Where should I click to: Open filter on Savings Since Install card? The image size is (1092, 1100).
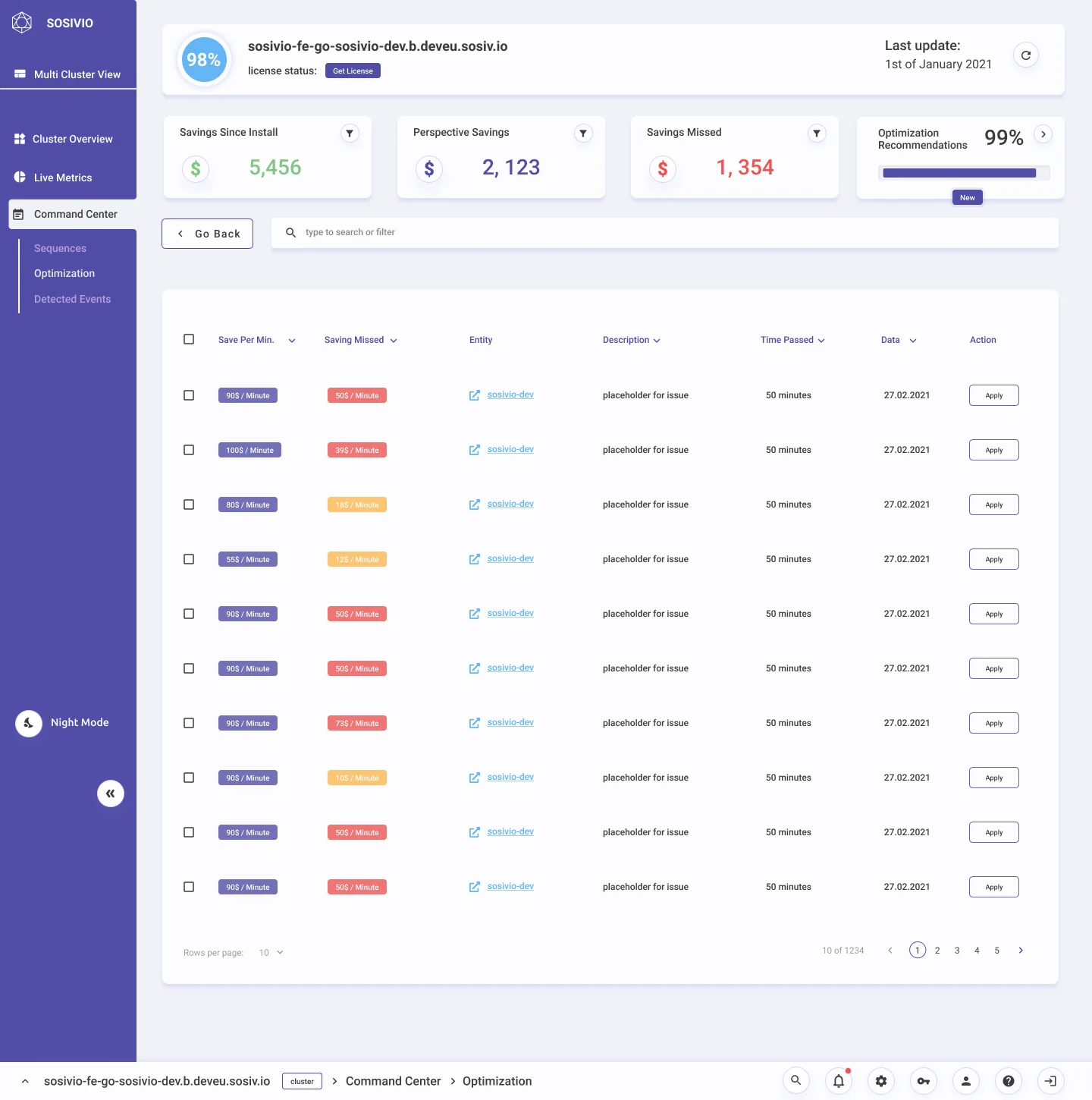pyautogui.click(x=350, y=134)
